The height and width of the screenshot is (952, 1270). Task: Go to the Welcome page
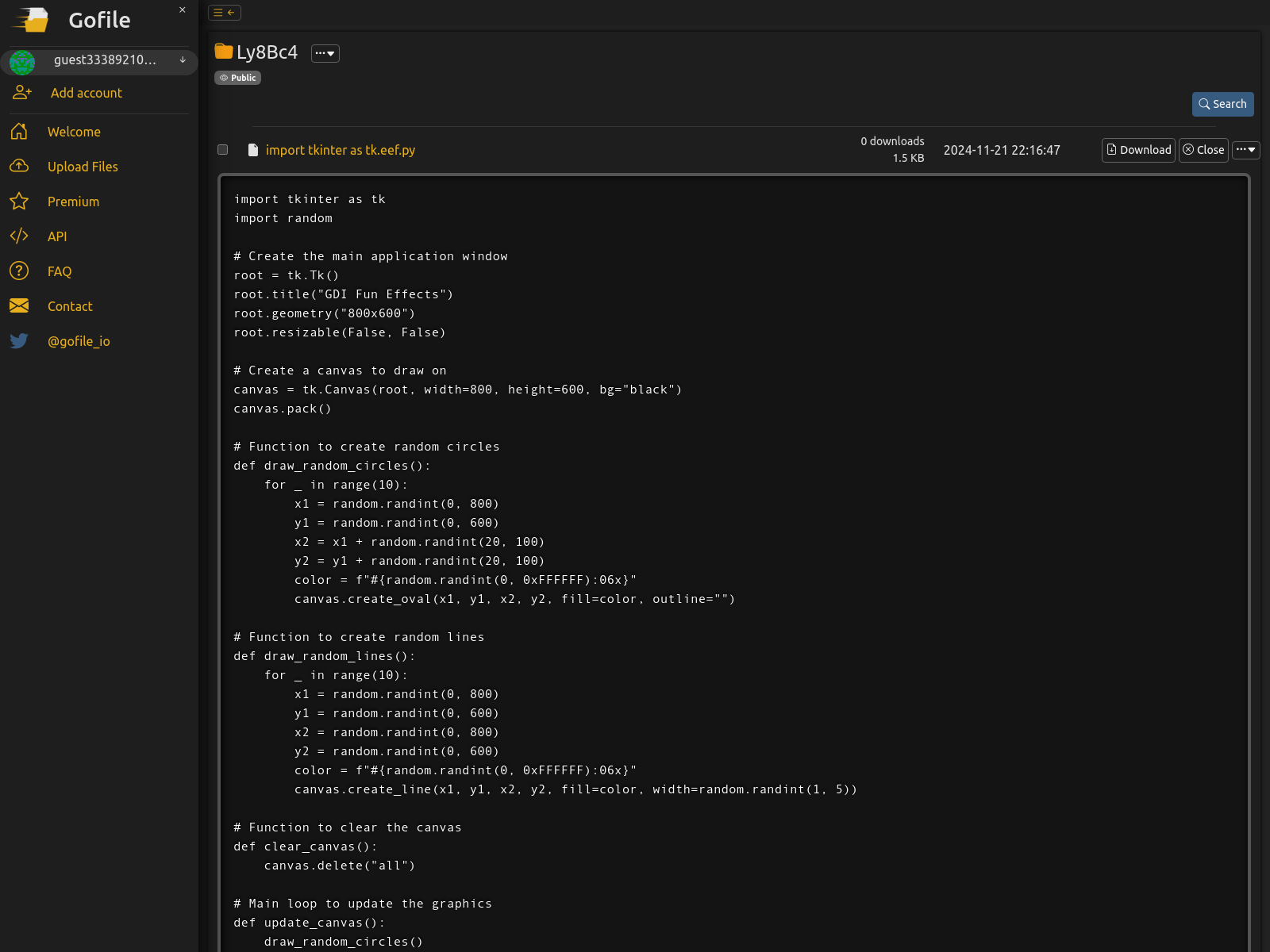click(x=74, y=132)
